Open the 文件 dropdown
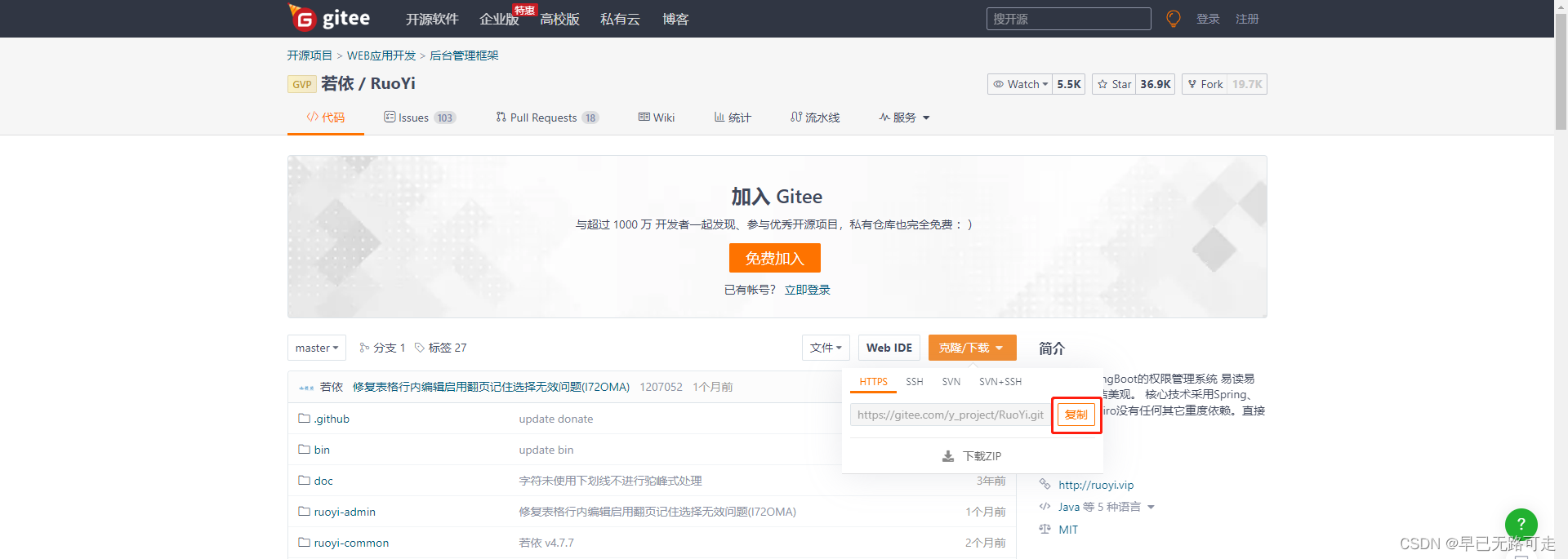The width and height of the screenshot is (1568, 559). point(826,348)
